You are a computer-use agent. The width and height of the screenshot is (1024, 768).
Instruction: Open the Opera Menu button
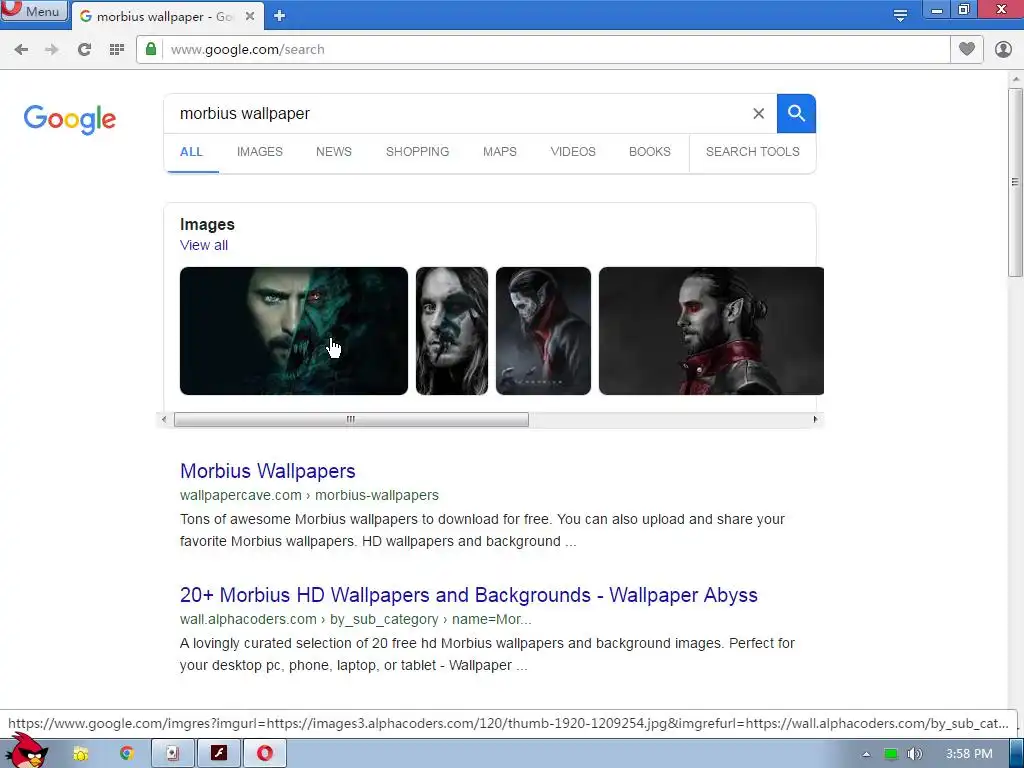point(34,10)
